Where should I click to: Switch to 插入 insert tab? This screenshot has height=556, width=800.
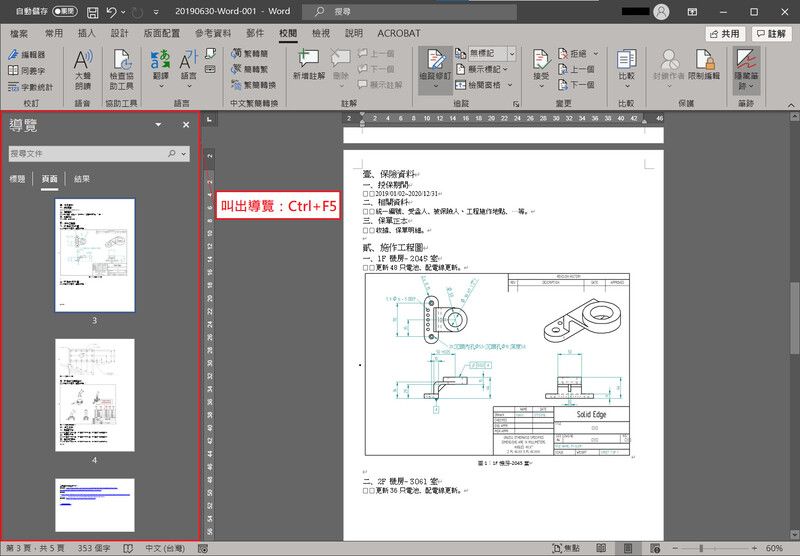click(x=86, y=33)
